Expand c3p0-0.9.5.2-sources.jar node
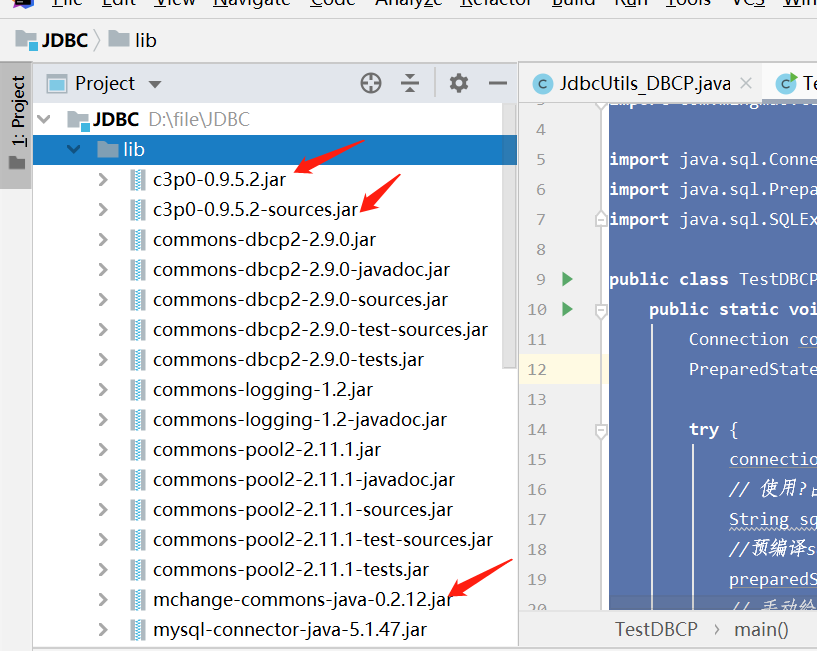 pos(103,210)
